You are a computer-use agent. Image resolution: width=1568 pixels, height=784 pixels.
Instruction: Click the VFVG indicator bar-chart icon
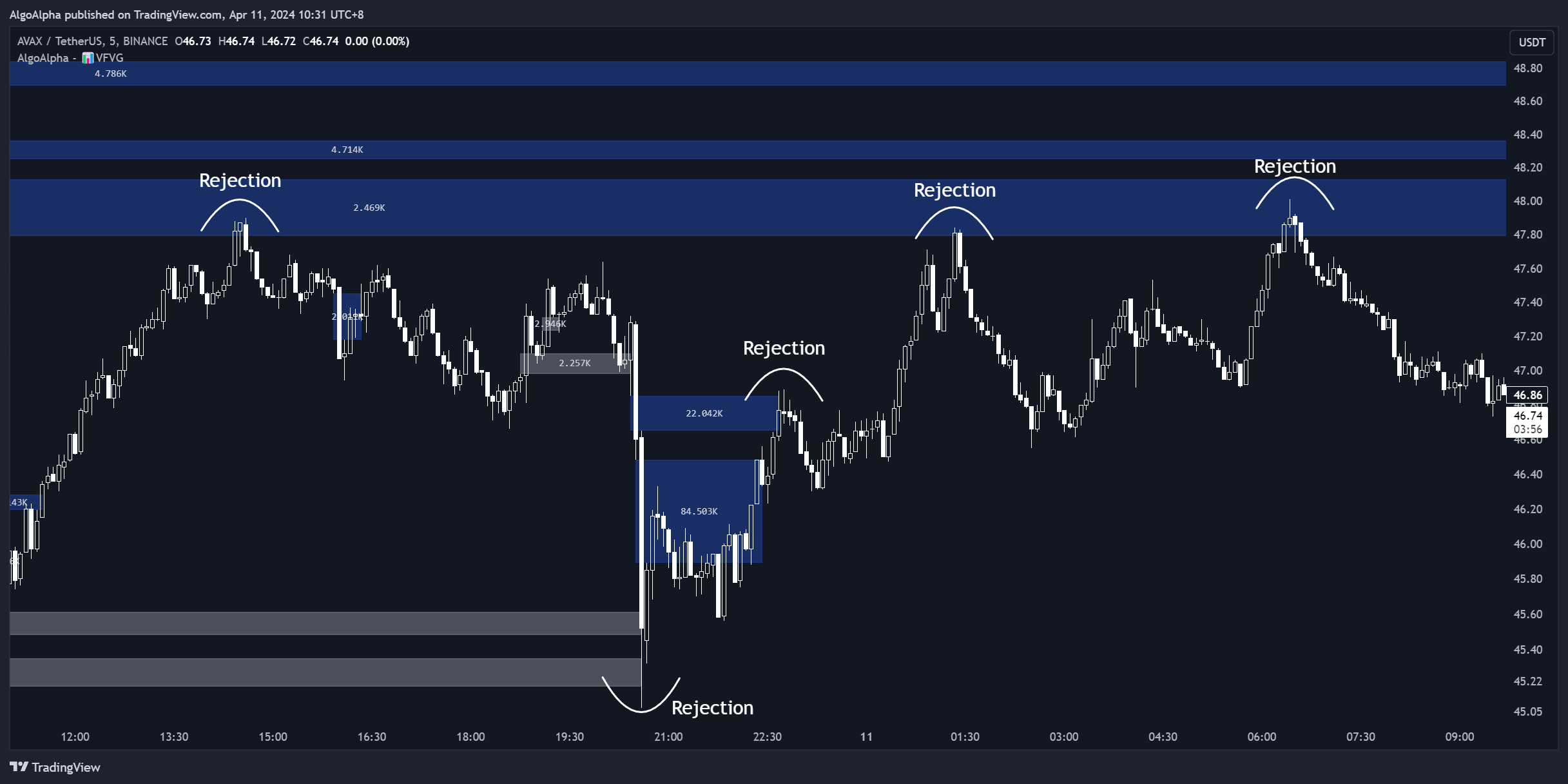click(88, 58)
